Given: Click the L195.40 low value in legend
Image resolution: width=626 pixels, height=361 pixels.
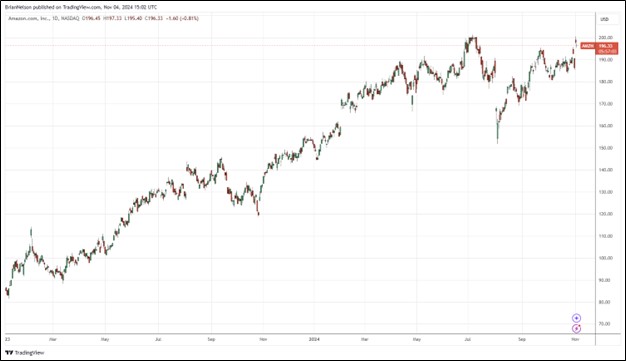Looking at the screenshot, I should click(133, 18).
